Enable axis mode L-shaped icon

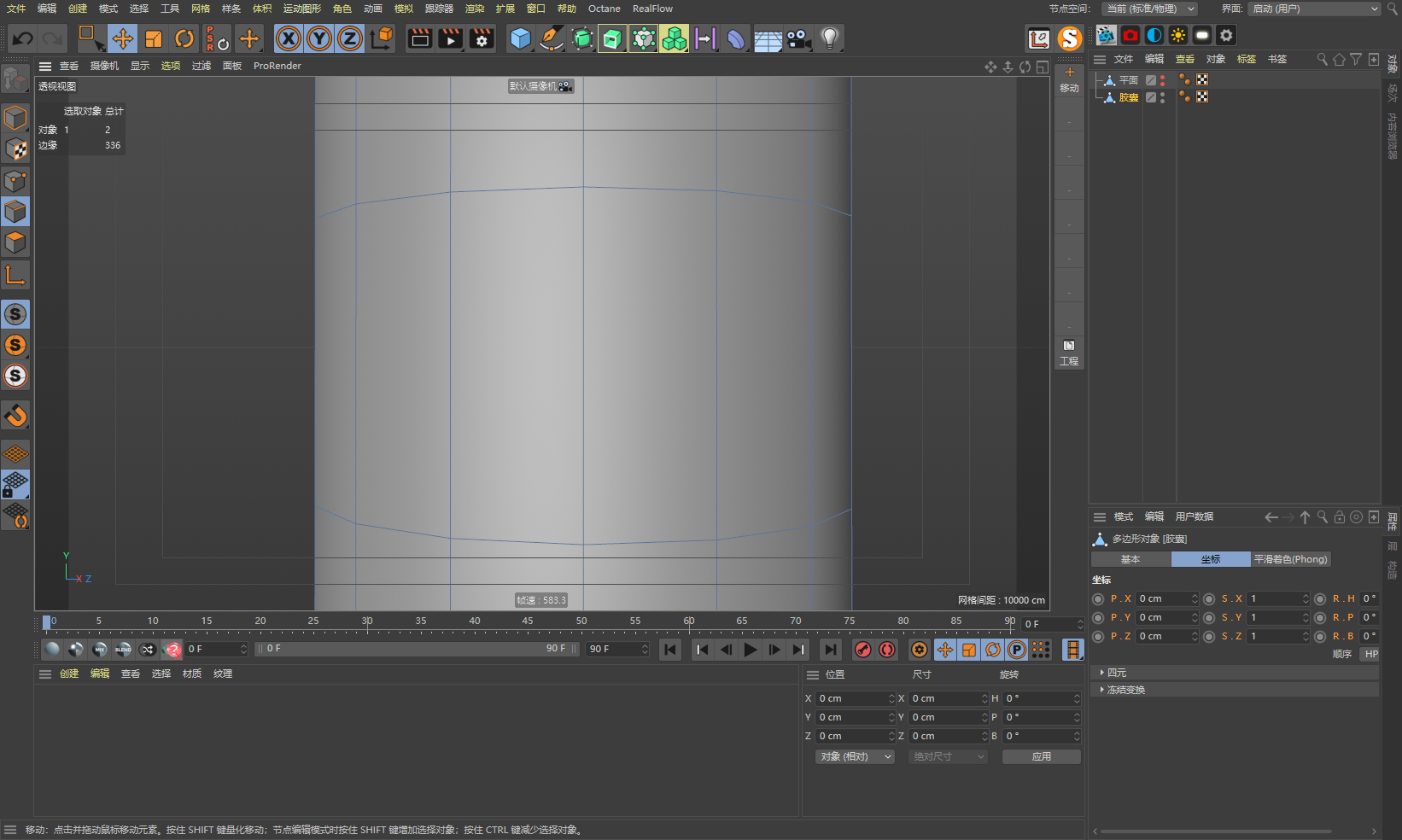[x=15, y=275]
